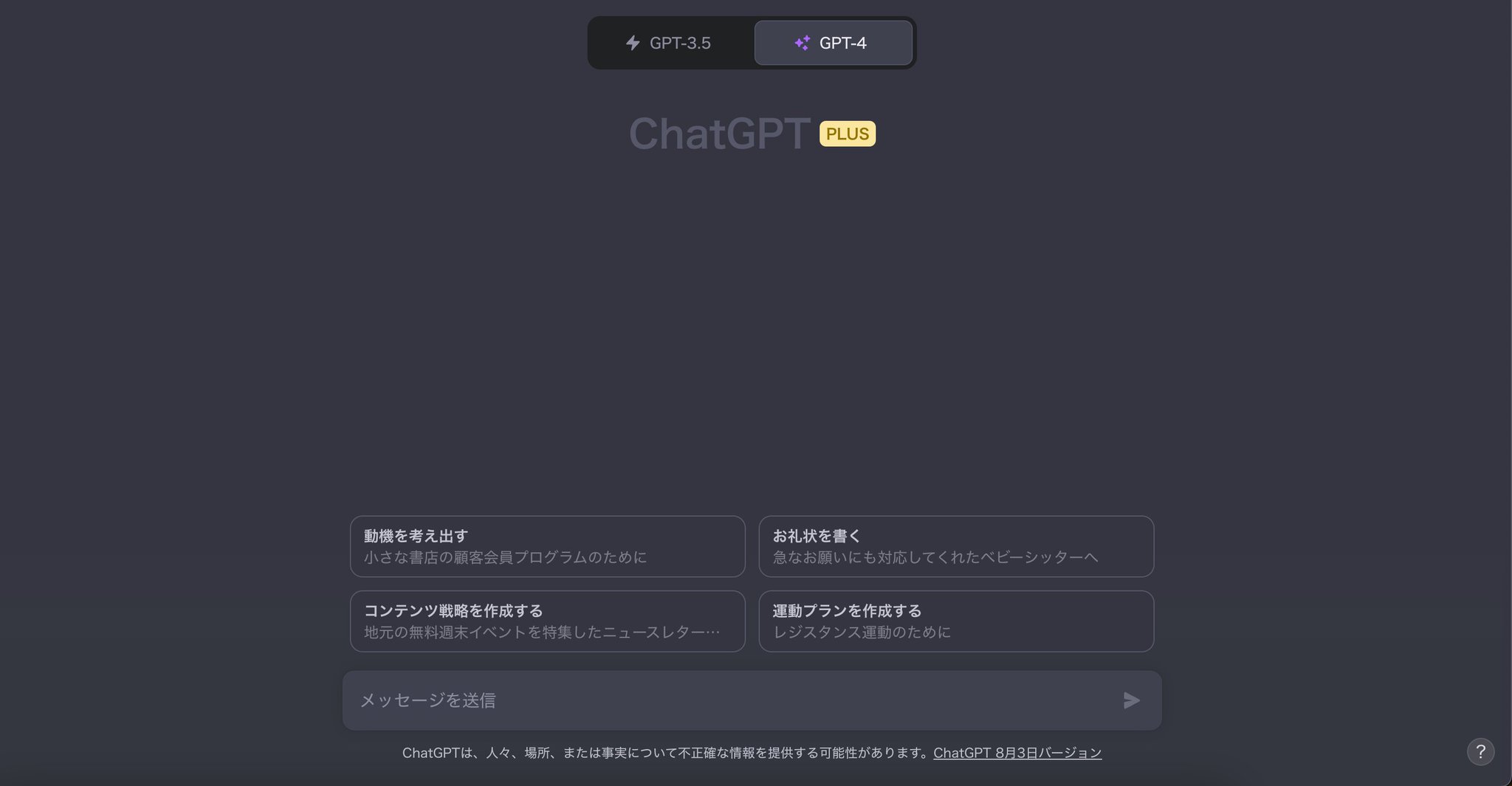
Task: Select the GPT-4 model tab
Action: click(x=833, y=43)
